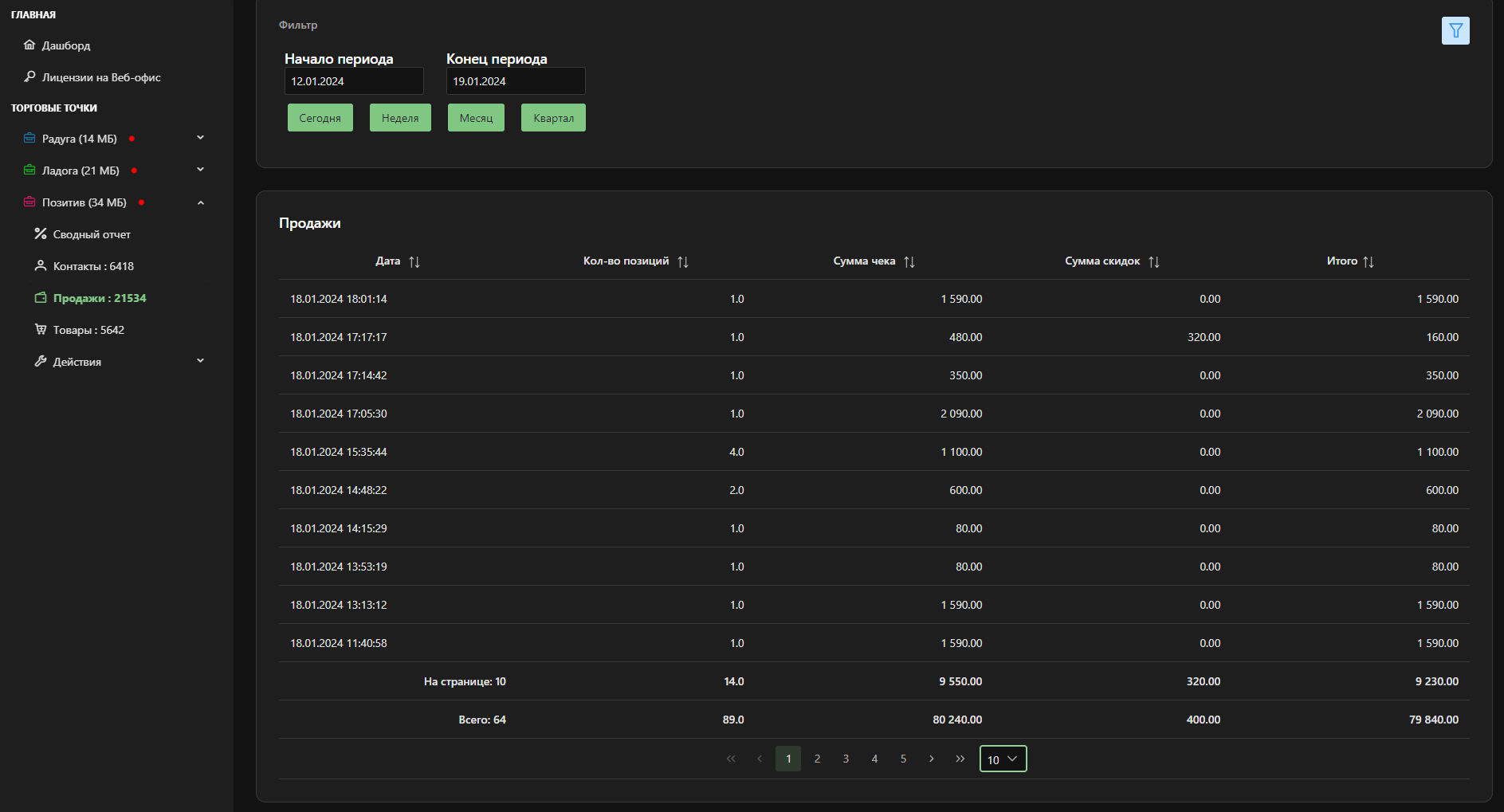Go to page 3 of sales
Screen dimensions: 1504x812
pos(846,759)
